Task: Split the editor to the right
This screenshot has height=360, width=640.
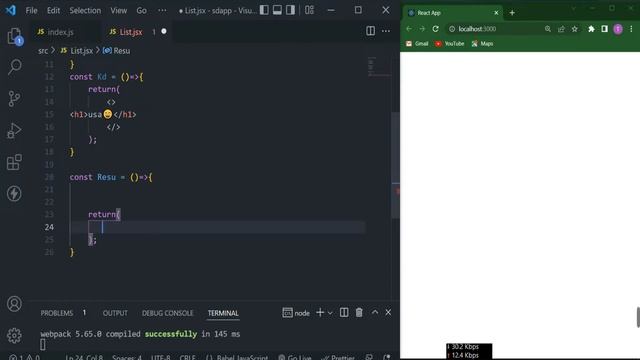Action: tap(370, 31)
